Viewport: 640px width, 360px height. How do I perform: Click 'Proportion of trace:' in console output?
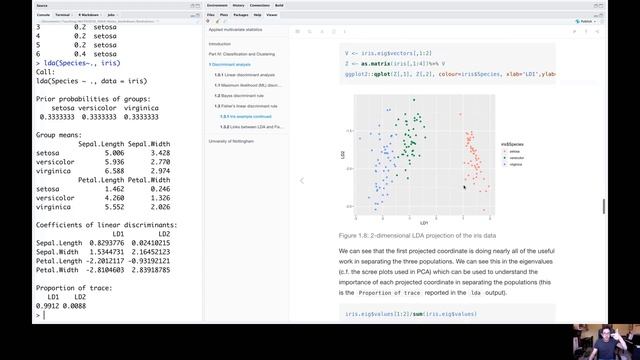click(x=74, y=288)
